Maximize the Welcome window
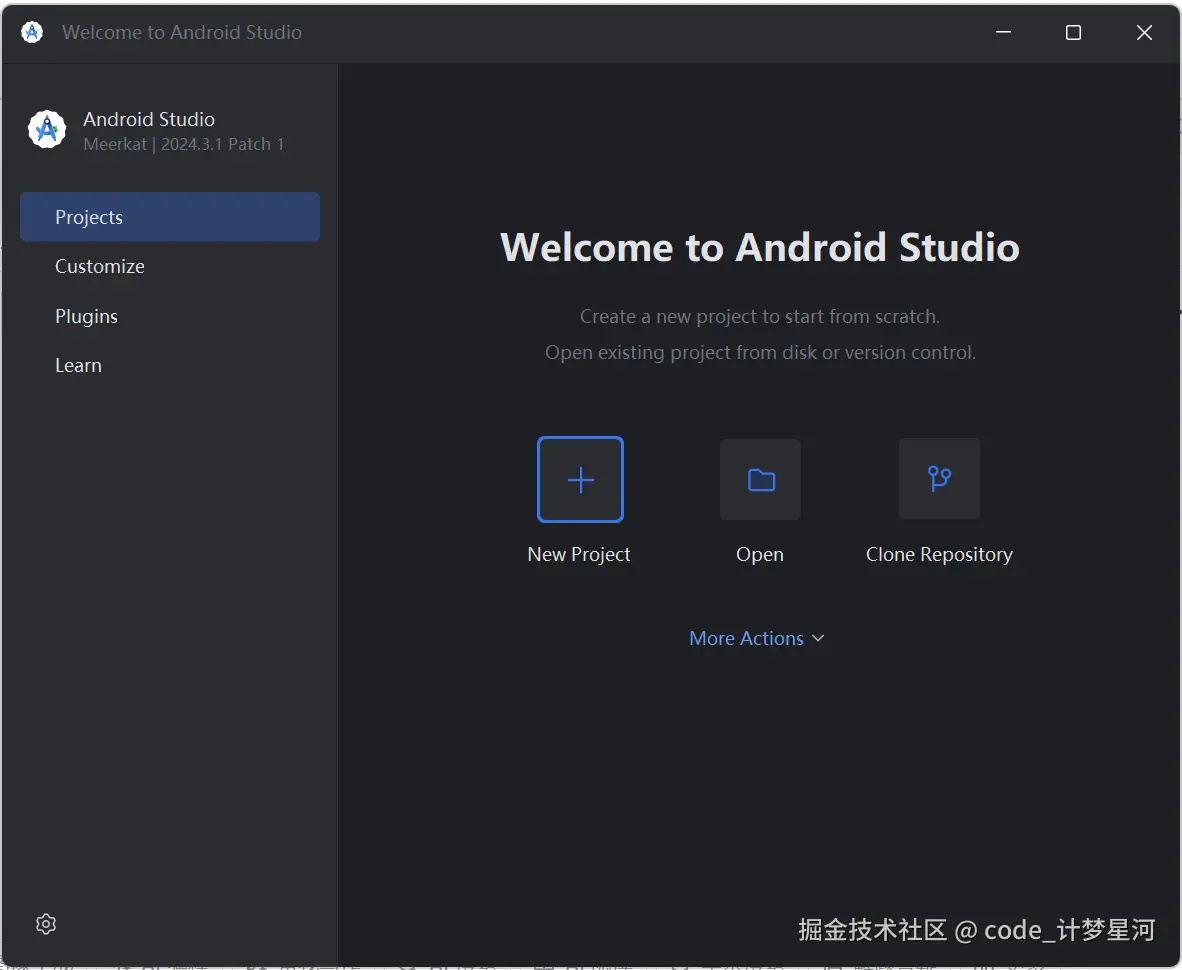Image resolution: width=1182 pixels, height=970 pixels. (1073, 32)
